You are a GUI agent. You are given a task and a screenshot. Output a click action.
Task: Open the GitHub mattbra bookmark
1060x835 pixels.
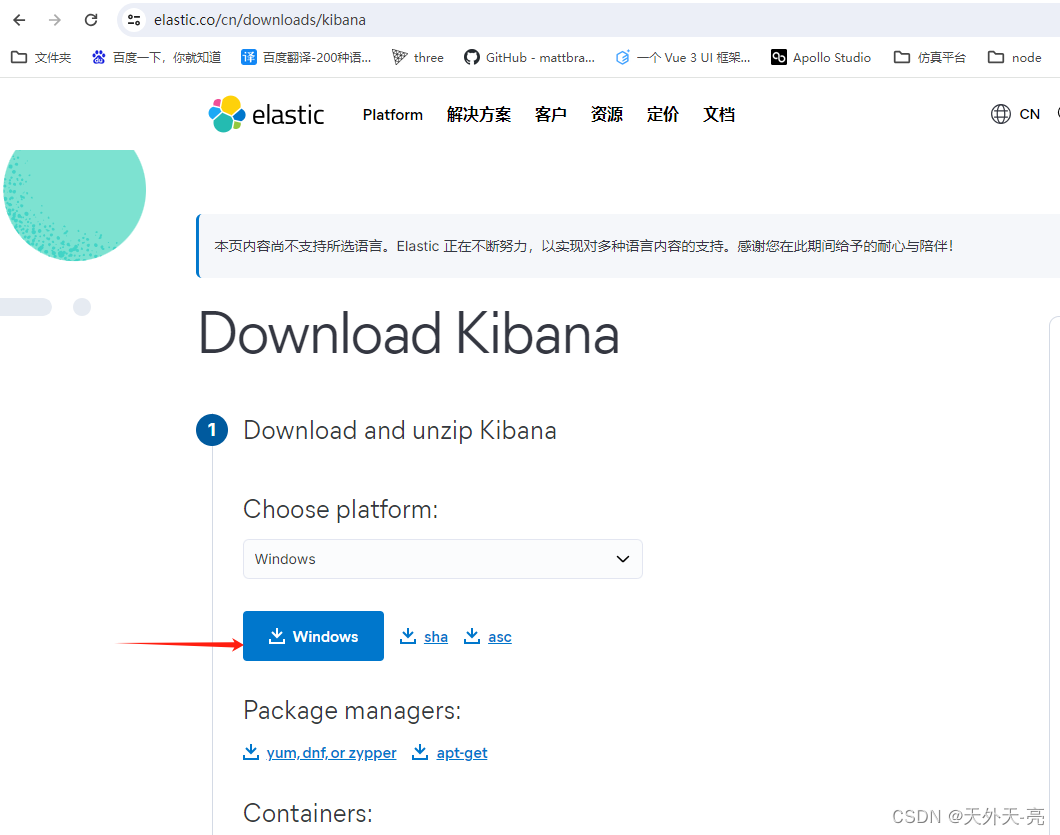tap(529, 57)
